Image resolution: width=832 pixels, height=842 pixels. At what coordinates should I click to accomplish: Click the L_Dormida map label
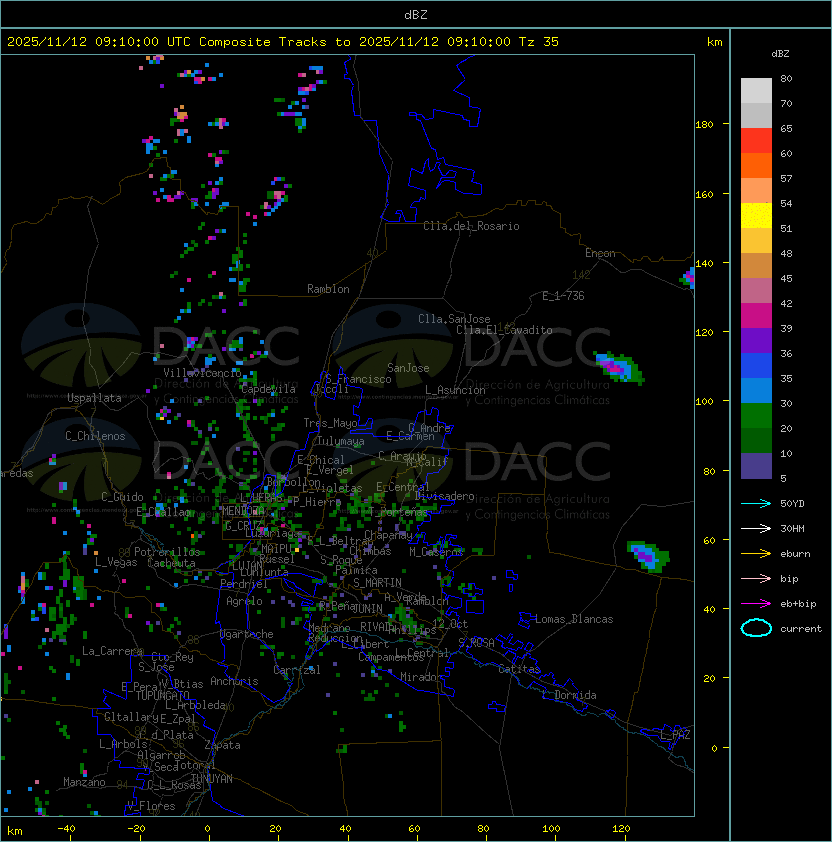click(569, 695)
